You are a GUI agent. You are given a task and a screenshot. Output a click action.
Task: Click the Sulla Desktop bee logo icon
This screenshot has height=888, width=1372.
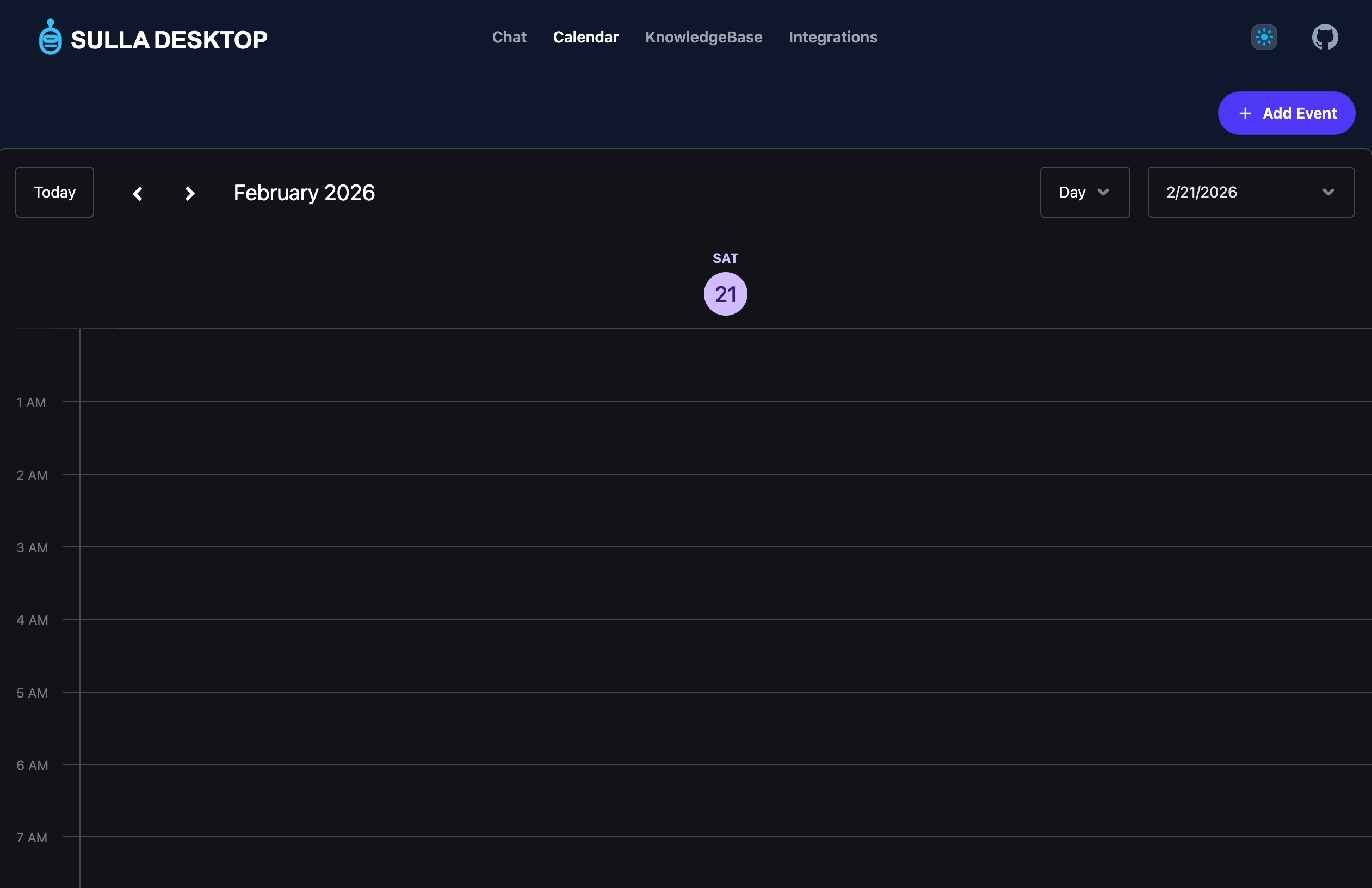click(50, 38)
